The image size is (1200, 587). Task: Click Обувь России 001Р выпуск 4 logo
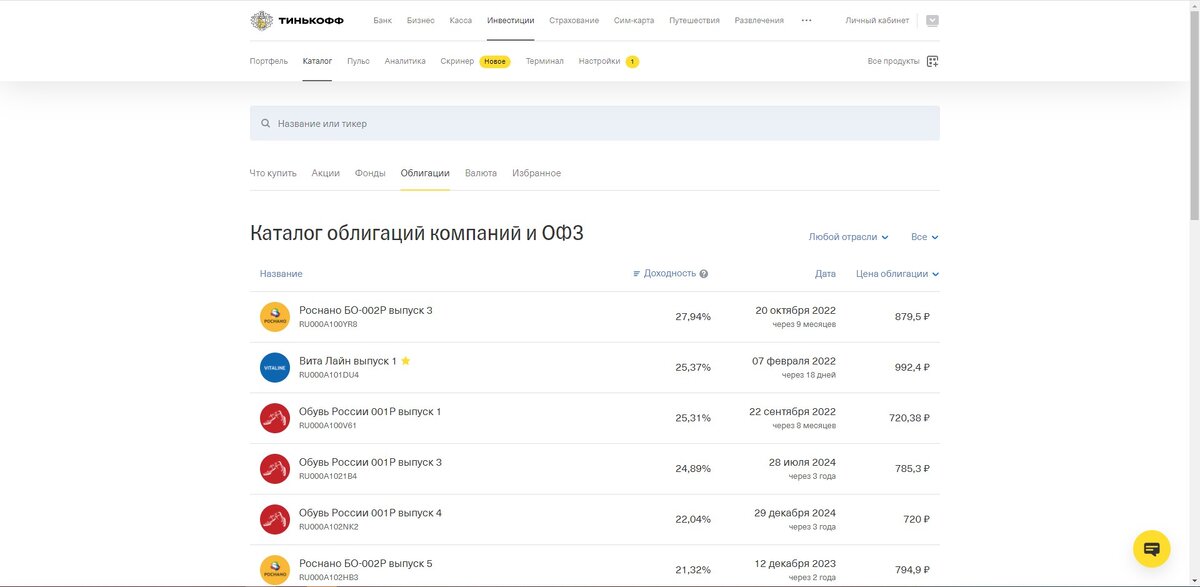[x=275, y=520]
